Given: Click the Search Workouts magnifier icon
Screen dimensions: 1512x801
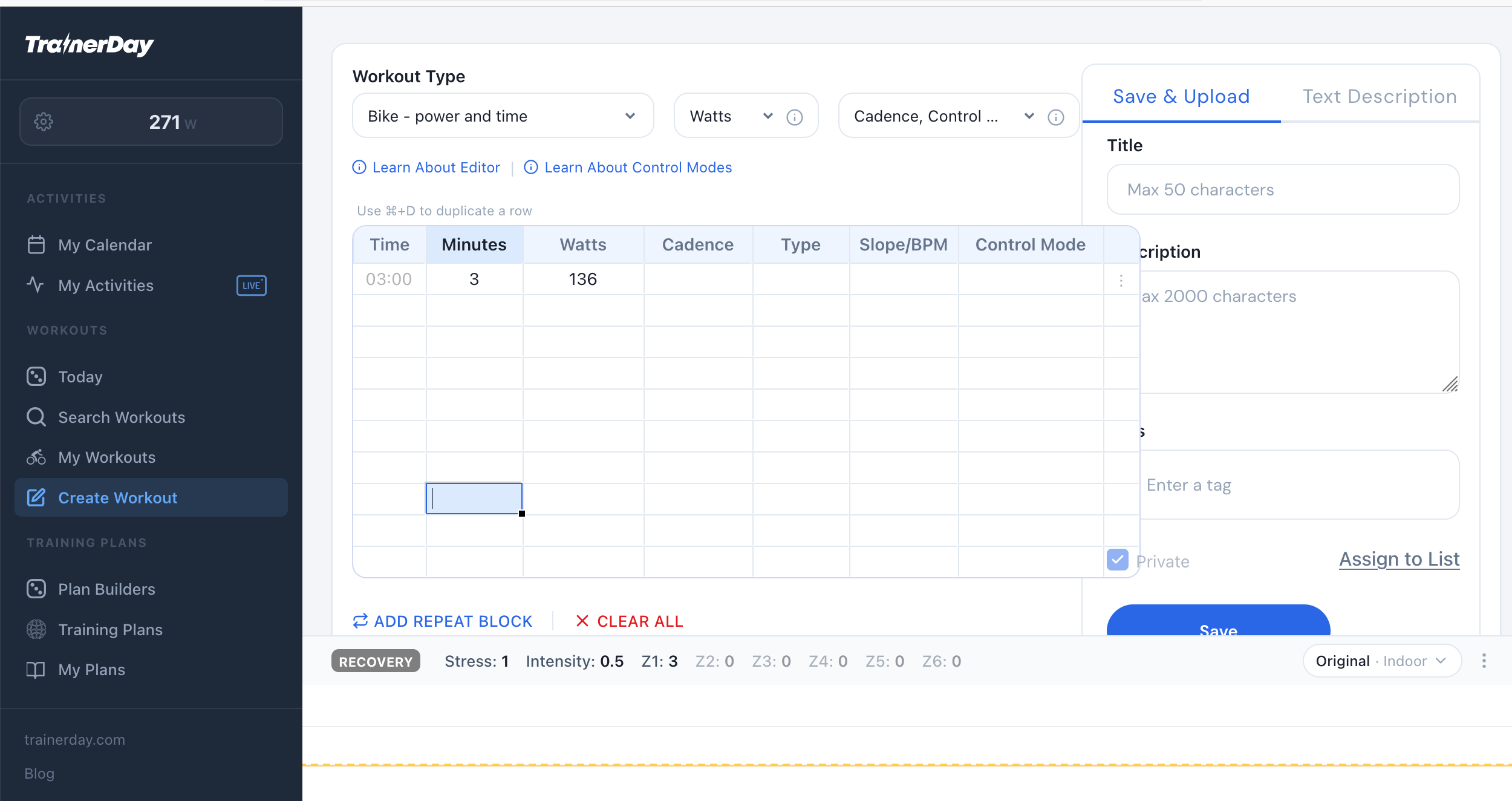Looking at the screenshot, I should pyautogui.click(x=36, y=417).
